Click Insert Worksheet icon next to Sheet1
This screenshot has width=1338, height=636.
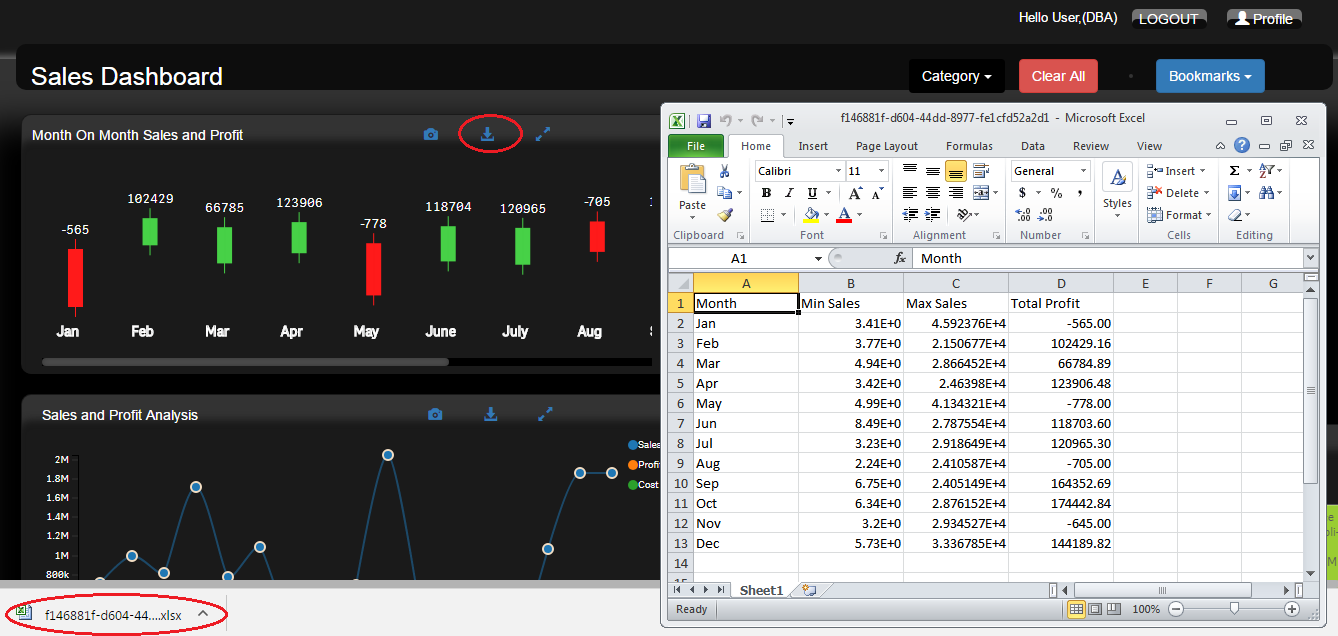pos(808,590)
